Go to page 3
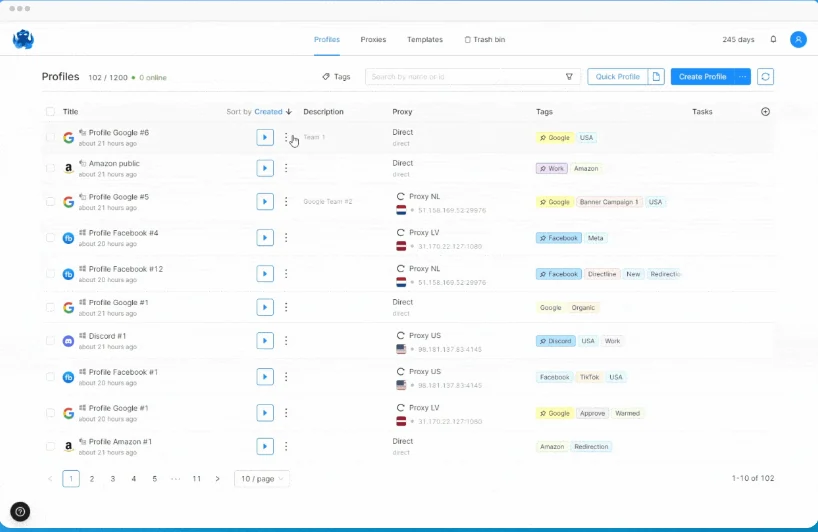Viewport: 818px width, 532px height. [x=113, y=479]
